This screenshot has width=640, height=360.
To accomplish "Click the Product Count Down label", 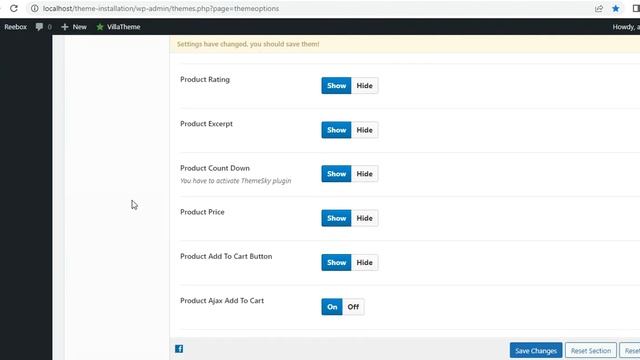I will click(x=215, y=168).
